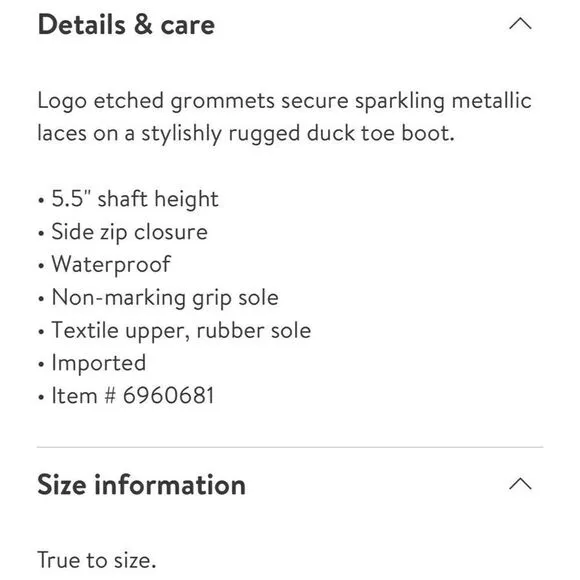Select the Waterproof bullet item
The height and width of the screenshot is (580, 580).
(x=111, y=265)
